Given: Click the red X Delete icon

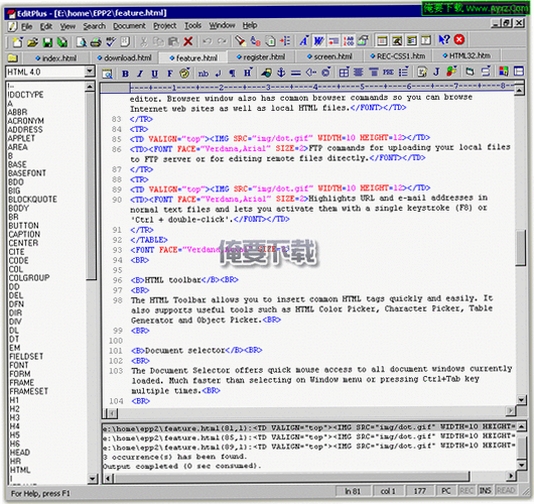Looking at the screenshot, I should click(x=188, y=42).
